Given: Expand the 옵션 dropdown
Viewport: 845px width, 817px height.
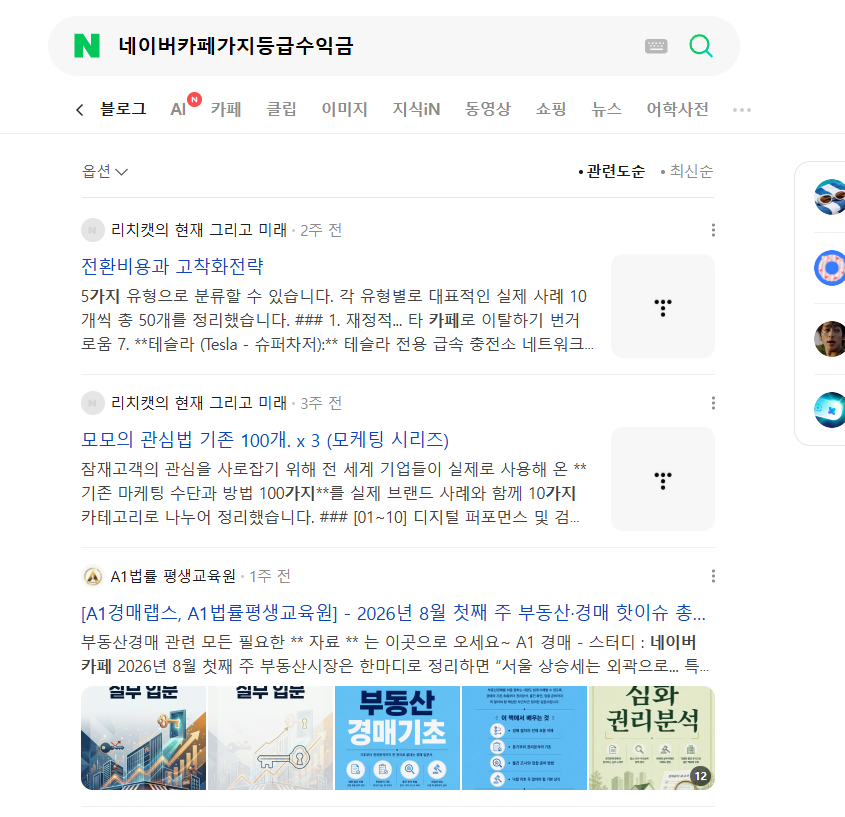Looking at the screenshot, I should pos(105,171).
